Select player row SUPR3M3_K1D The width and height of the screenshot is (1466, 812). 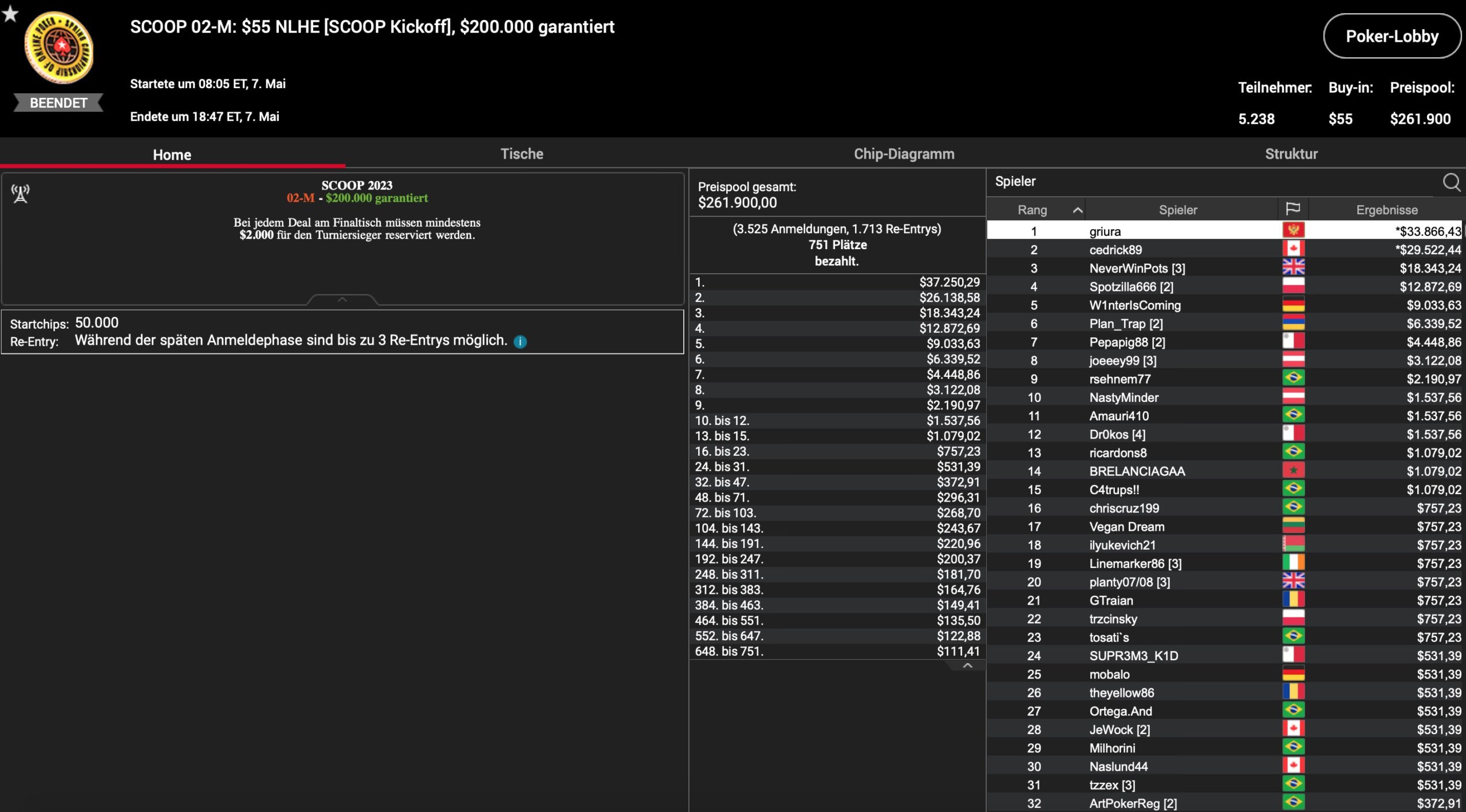pyautogui.click(x=1224, y=655)
